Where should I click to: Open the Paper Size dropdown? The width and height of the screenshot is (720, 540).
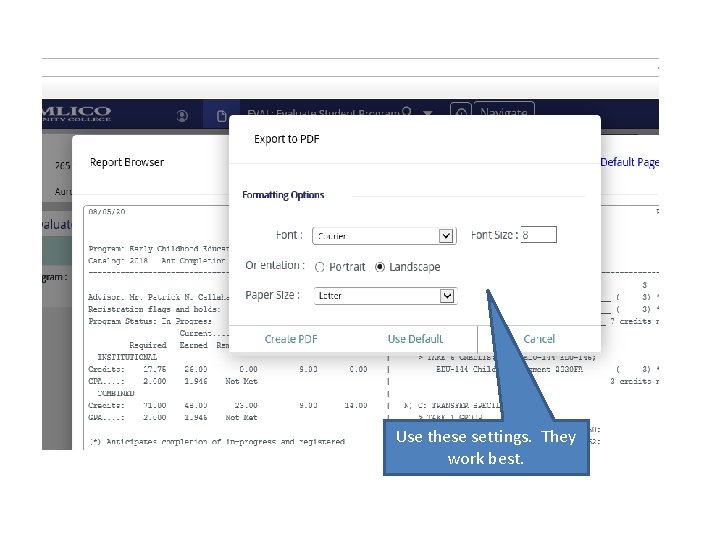[x=386, y=296]
